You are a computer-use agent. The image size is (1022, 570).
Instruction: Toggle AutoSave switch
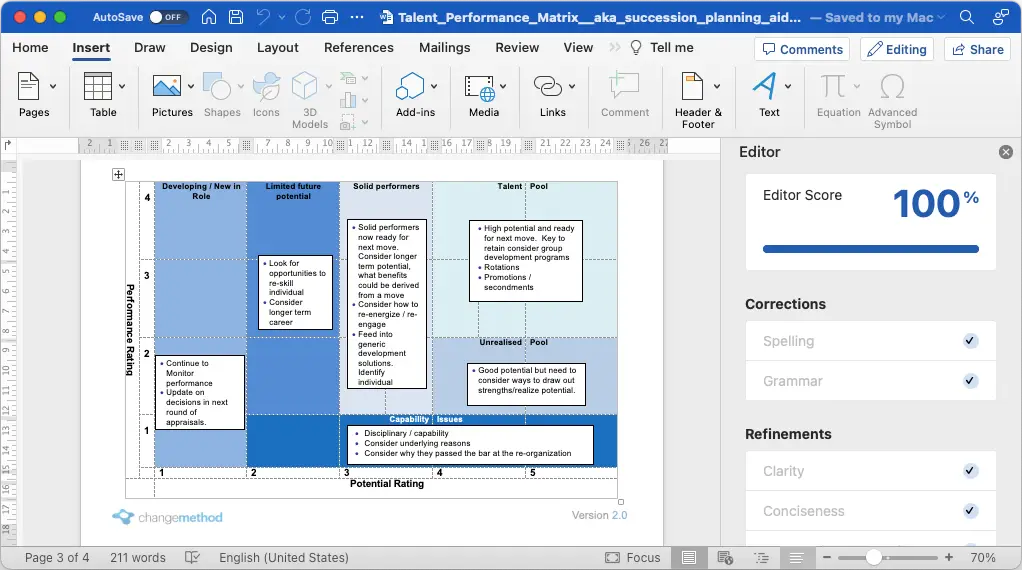pos(168,18)
